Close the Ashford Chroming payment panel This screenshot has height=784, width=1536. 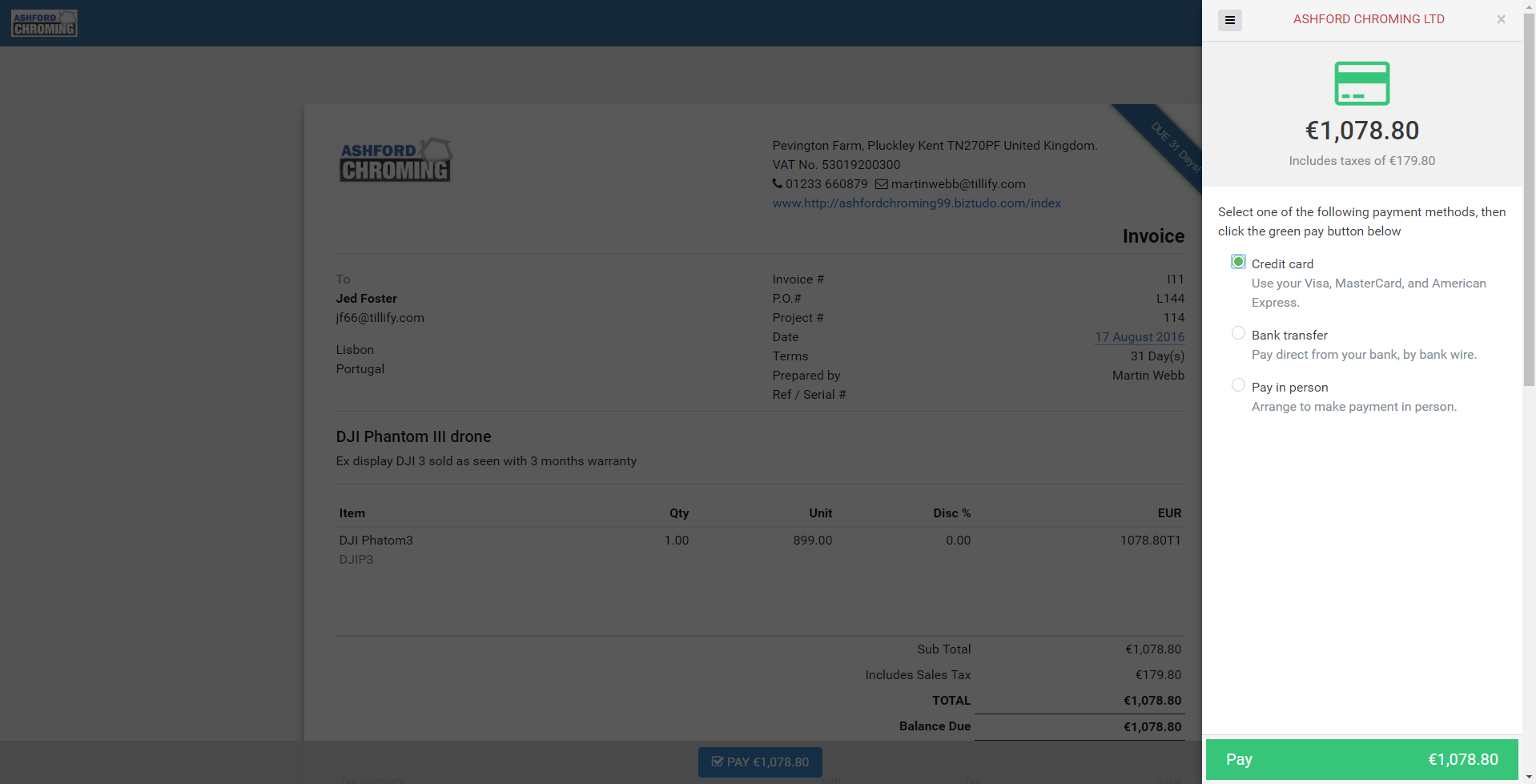(x=1501, y=19)
